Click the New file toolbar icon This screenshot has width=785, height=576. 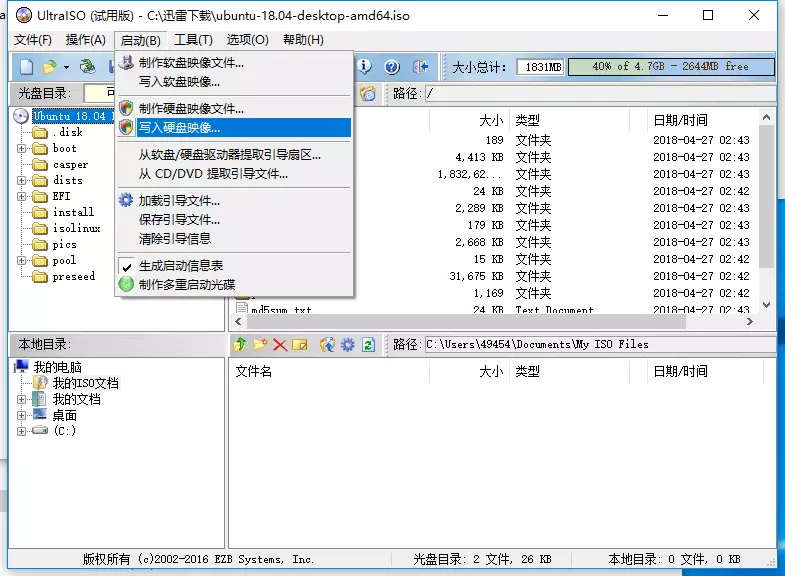[27, 67]
